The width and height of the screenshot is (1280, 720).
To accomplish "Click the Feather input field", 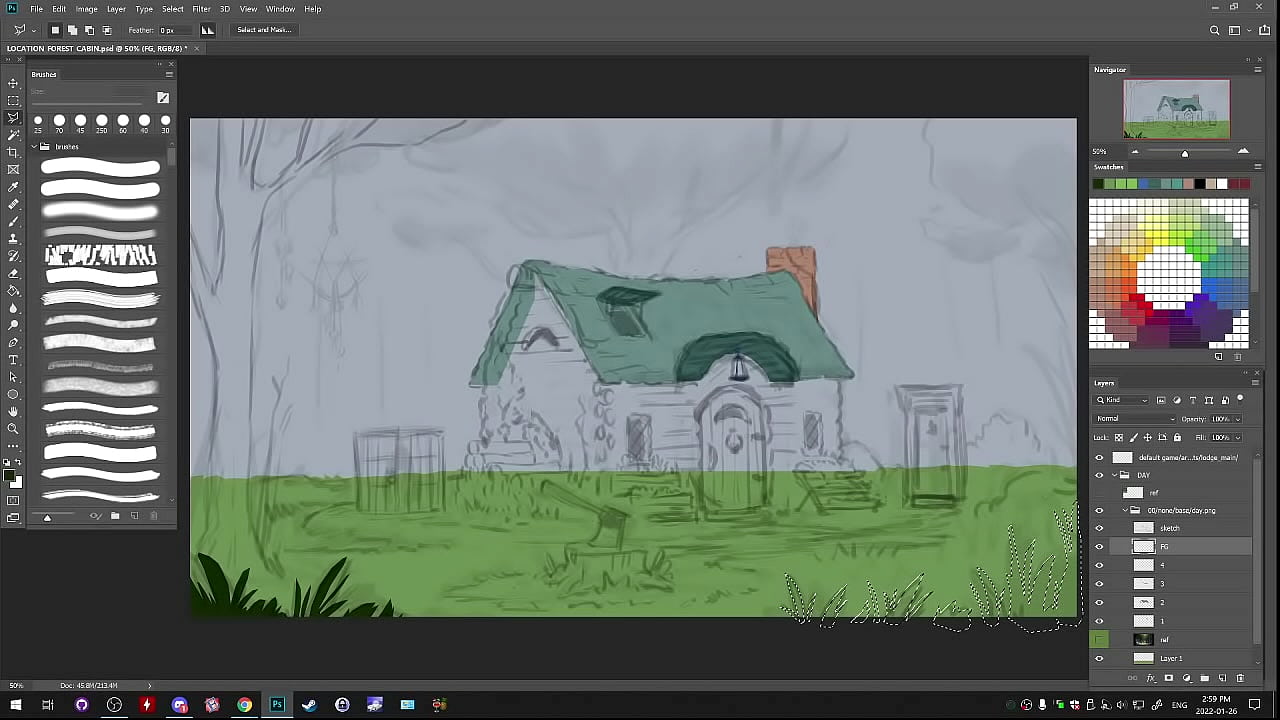I will coord(172,30).
